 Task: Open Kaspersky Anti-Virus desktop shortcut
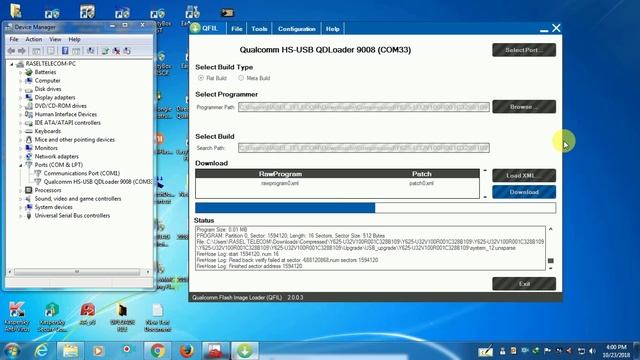point(16,316)
